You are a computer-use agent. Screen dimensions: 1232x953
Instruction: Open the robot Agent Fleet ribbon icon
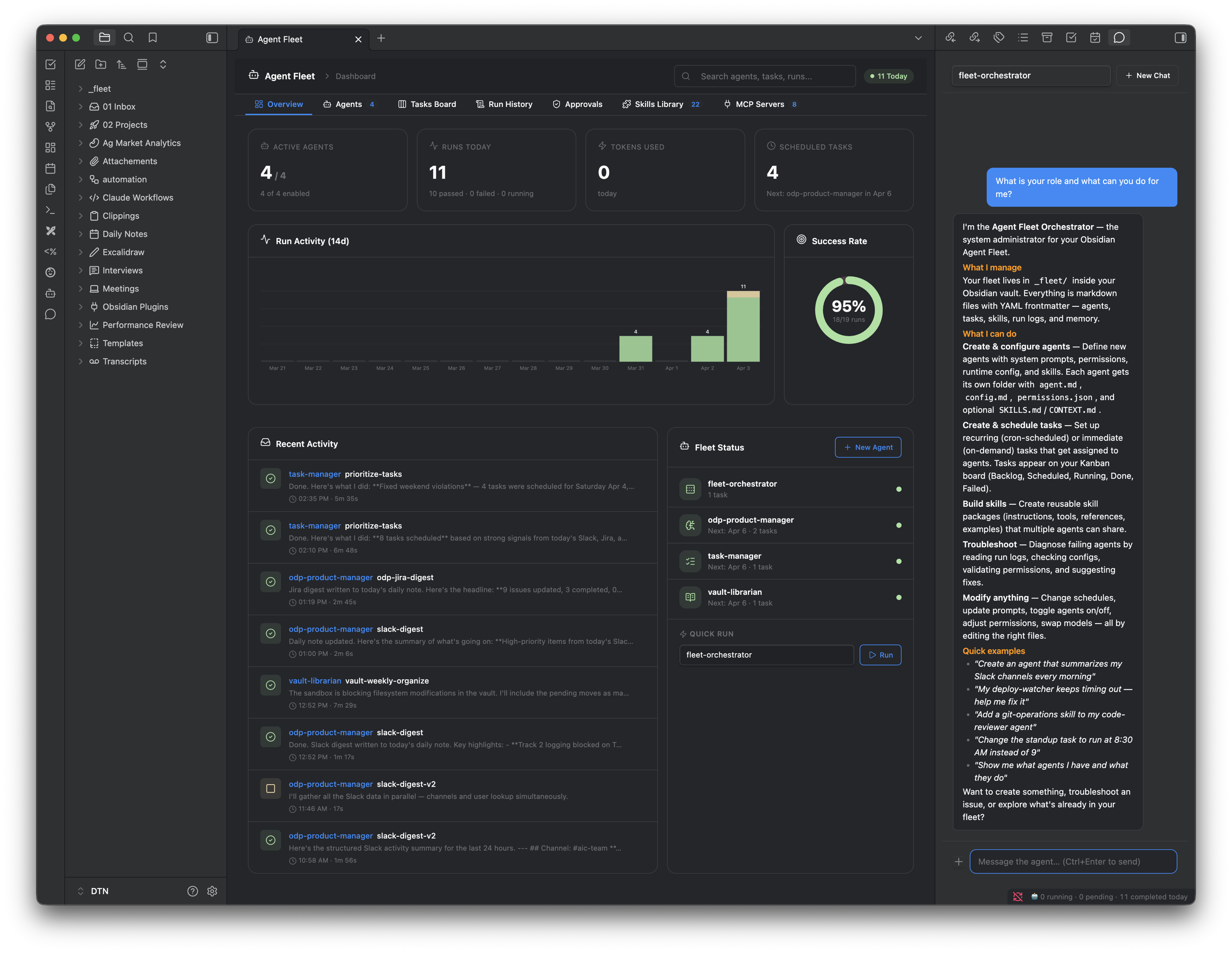click(50, 293)
